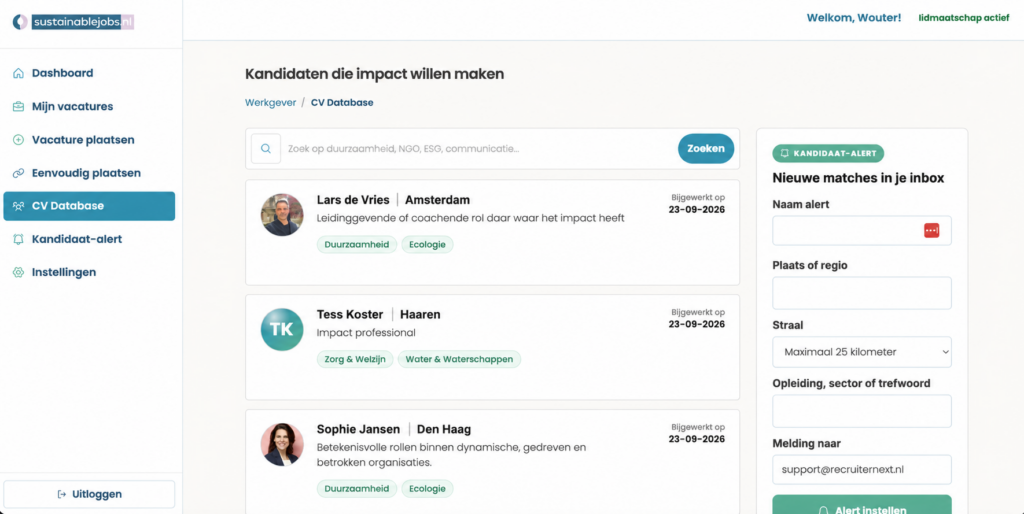
Task: Click the Dashboard house icon
Action: [x=18, y=73]
